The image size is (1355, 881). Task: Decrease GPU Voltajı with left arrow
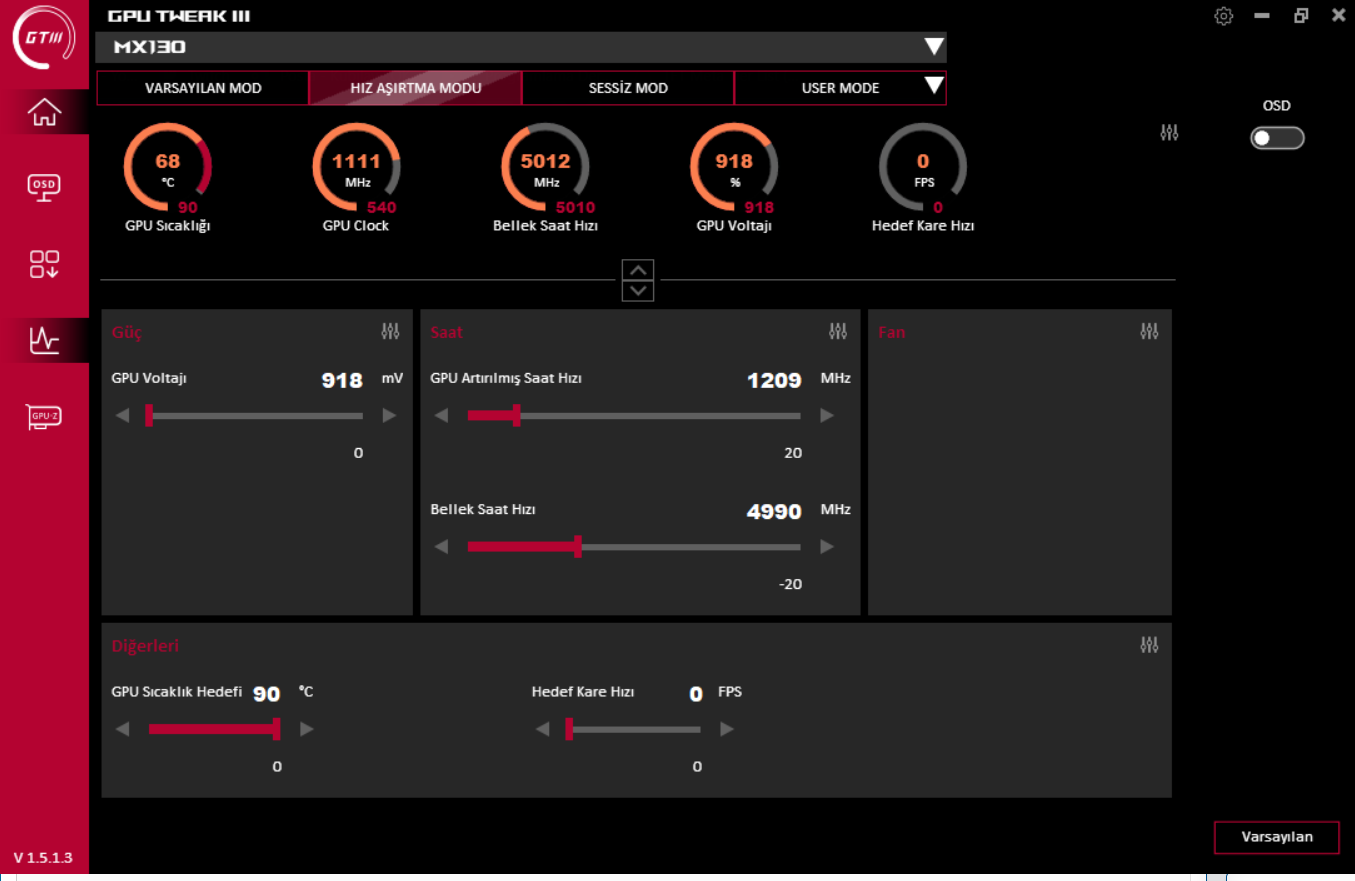point(122,416)
